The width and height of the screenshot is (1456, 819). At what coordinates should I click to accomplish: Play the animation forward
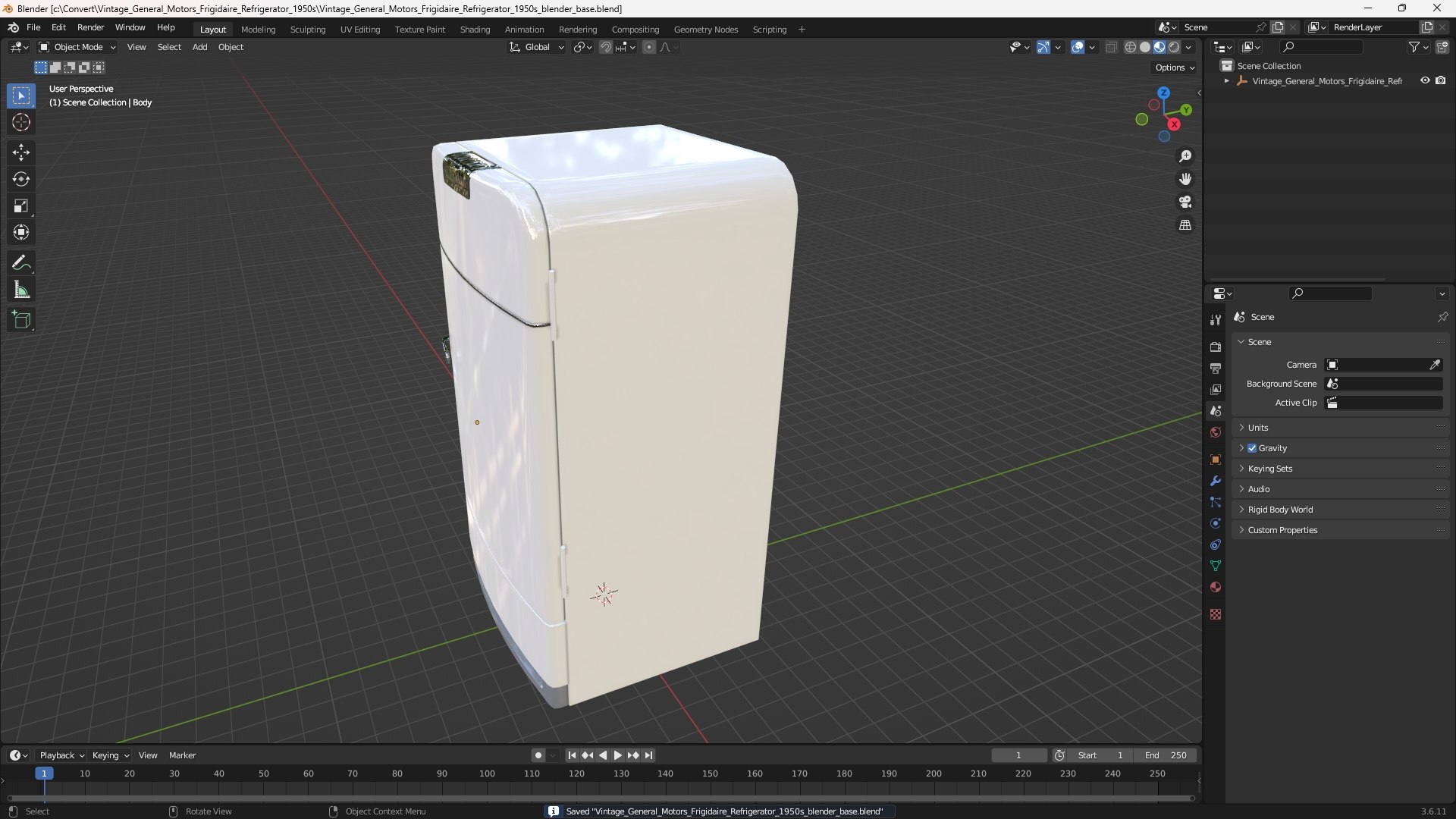click(618, 755)
